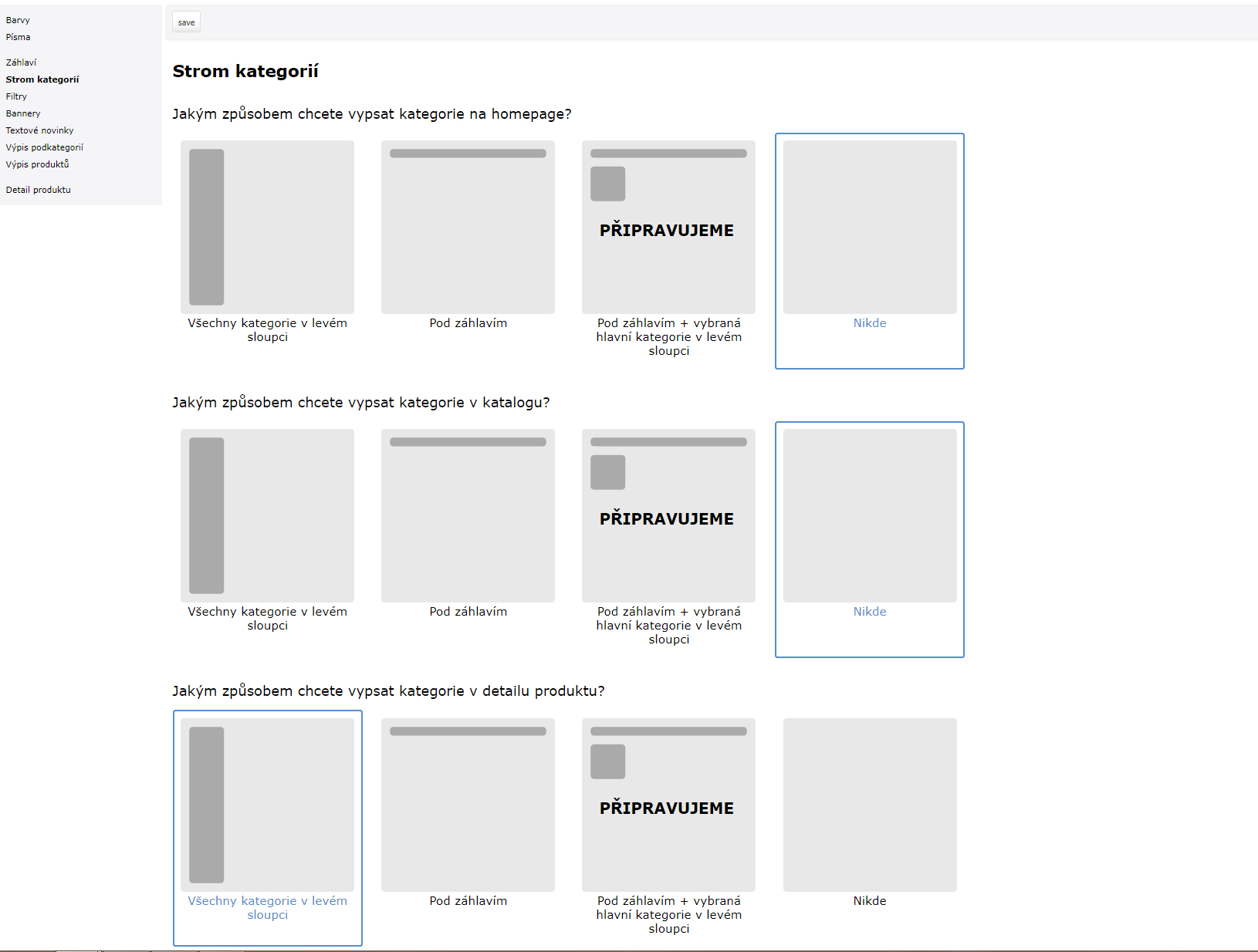Open Detail produktu settings
1258x952 pixels.
click(38, 190)
